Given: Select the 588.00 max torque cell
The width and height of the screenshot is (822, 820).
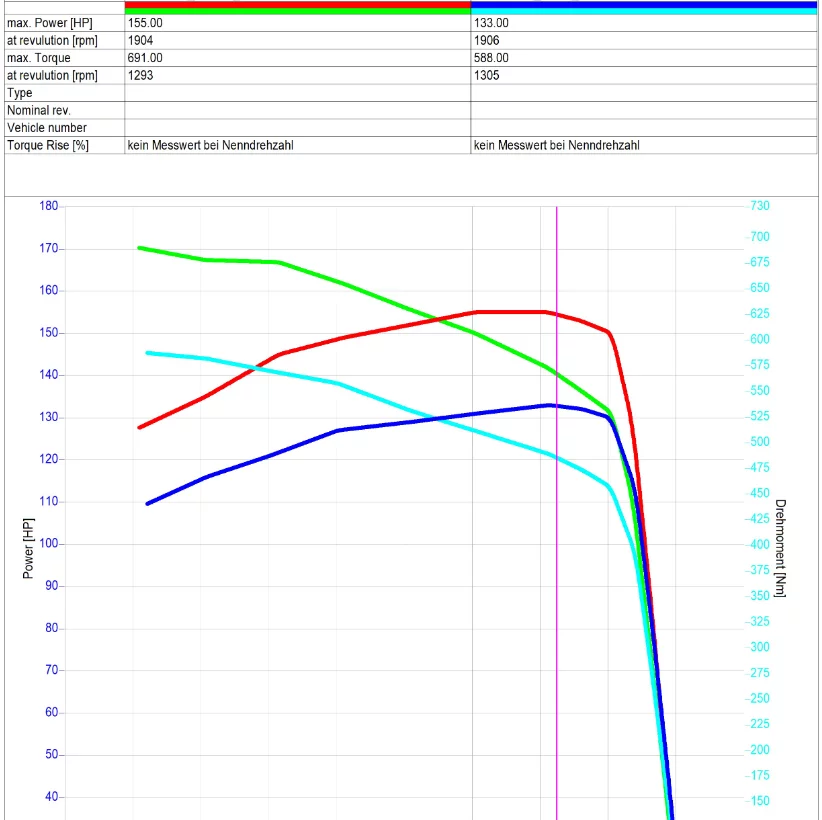Looking at the screenshot, I should tap(643, 58).
